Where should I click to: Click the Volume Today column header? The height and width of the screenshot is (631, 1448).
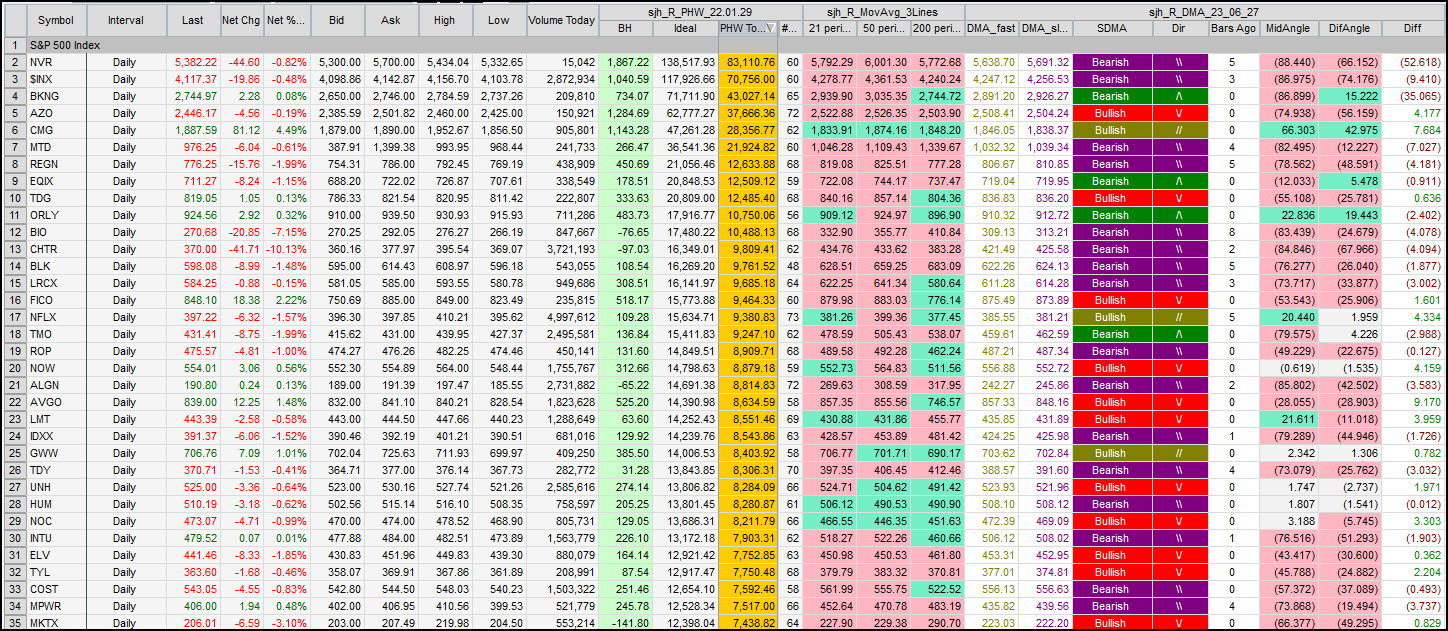click(x=561, y=20)
